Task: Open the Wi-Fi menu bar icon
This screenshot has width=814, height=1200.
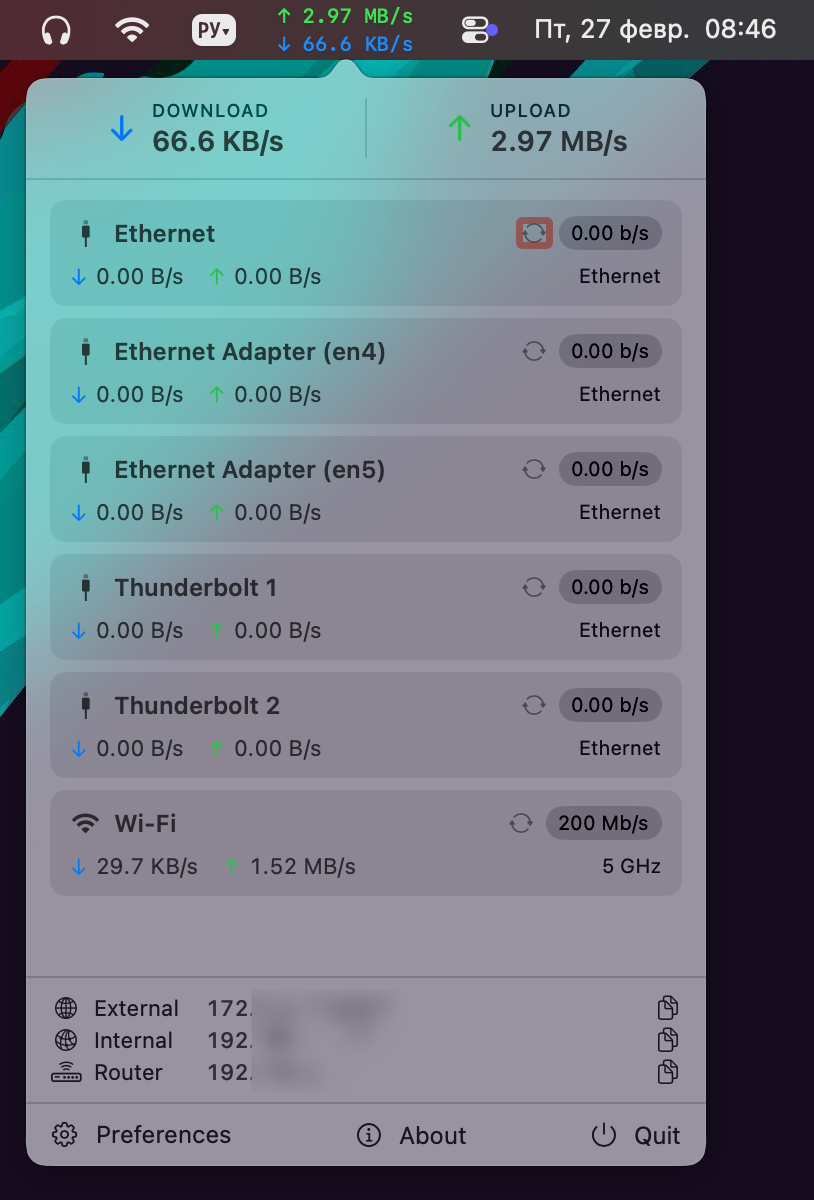Action: [x=131, y=30]
